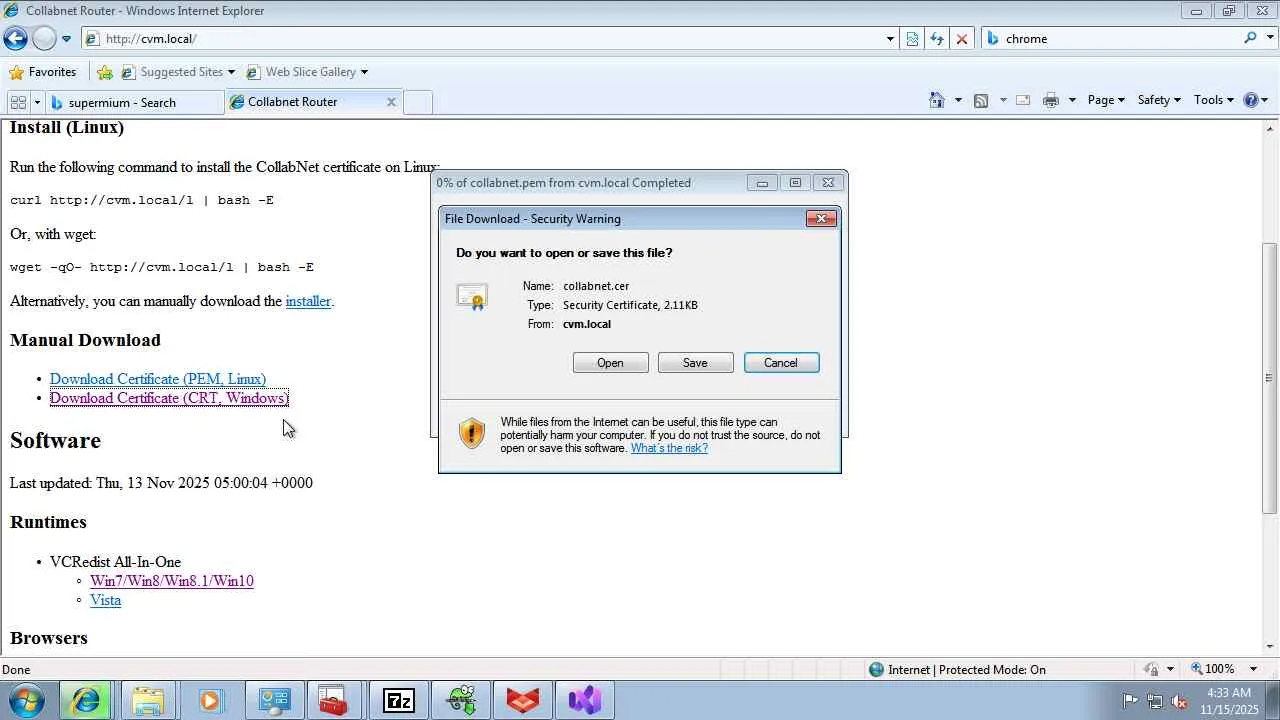Viewport: 1280px width, 720px height.
Task: Open the Tools menu
Action: (x=1214, y=100)
